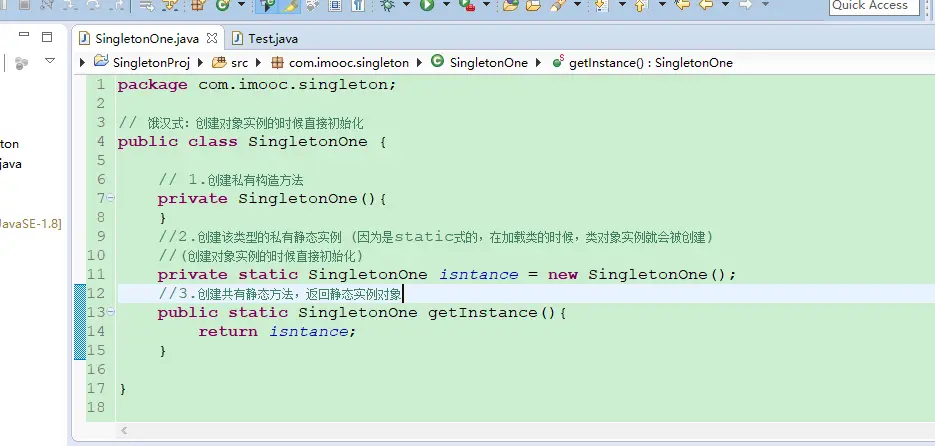Open the Next Annotation dropdown arrow
935x446 pixels.
point(623,4)
